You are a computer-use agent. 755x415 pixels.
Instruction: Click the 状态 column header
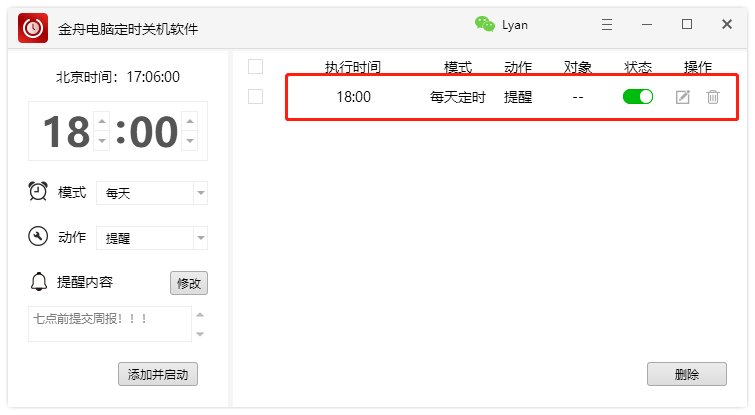click(x=638, y=67)
